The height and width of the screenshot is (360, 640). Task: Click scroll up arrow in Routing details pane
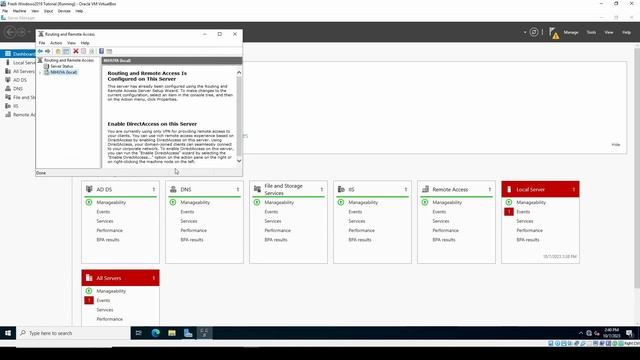(x=239, y=72)
